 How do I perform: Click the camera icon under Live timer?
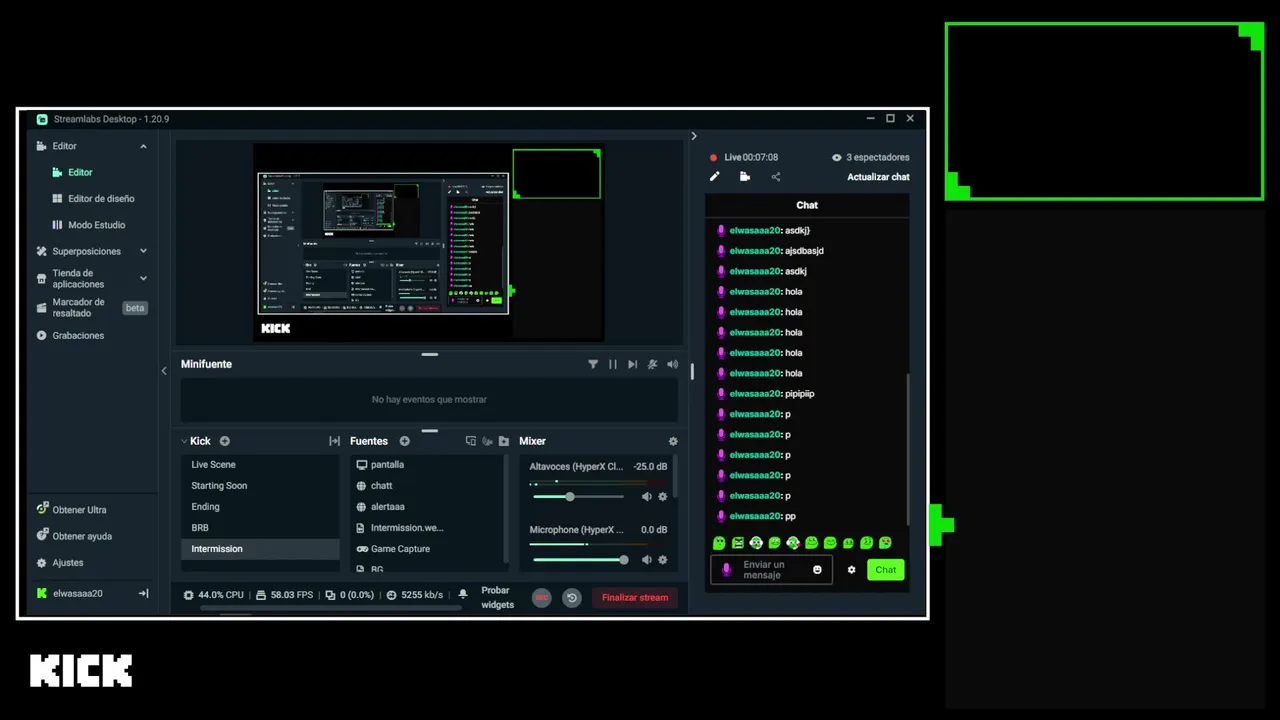tap(745, 177)
